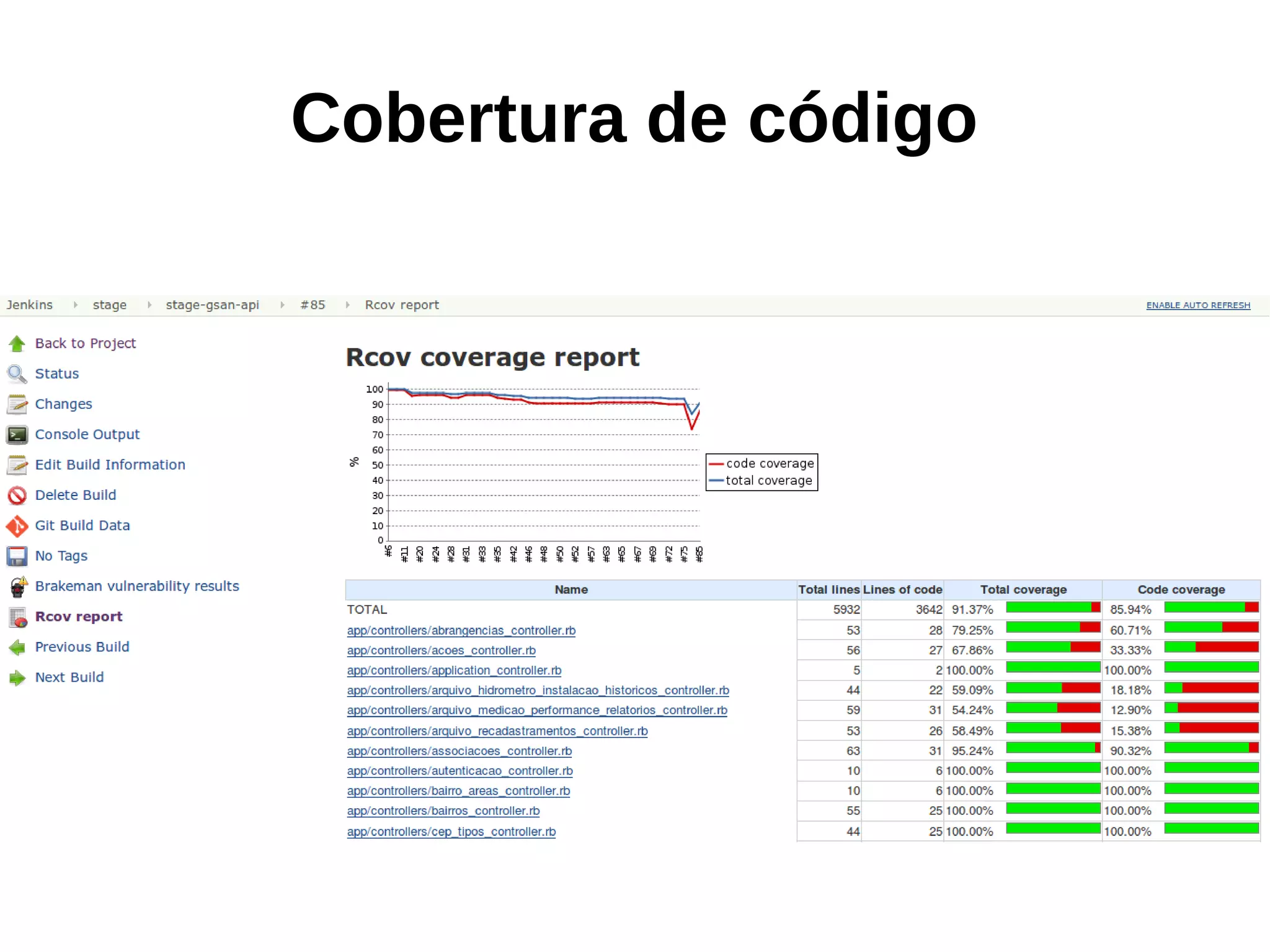Viewport: 1270px width, 952px height.
Task: Click the green left-arrow Previous Build icon
Action: [x=17, y=647]
